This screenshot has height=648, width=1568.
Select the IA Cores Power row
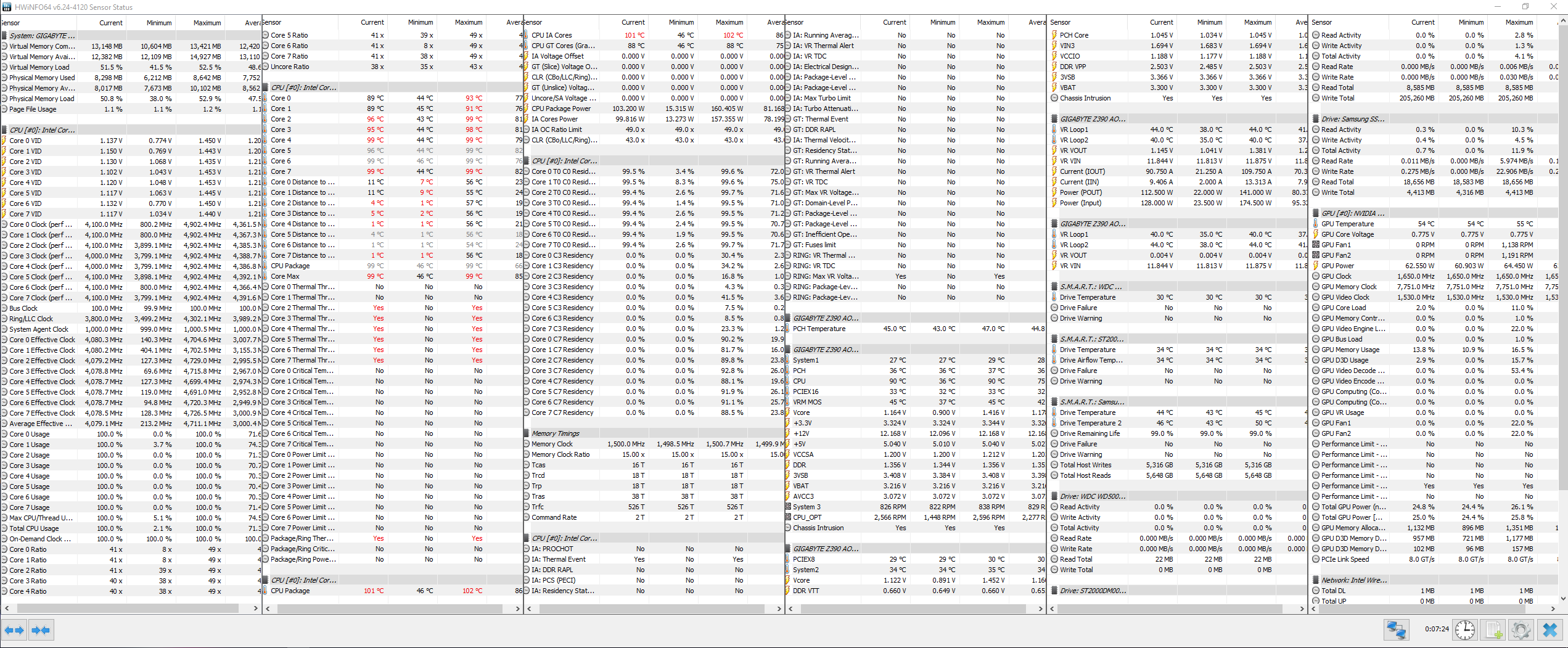coord(654,119)
